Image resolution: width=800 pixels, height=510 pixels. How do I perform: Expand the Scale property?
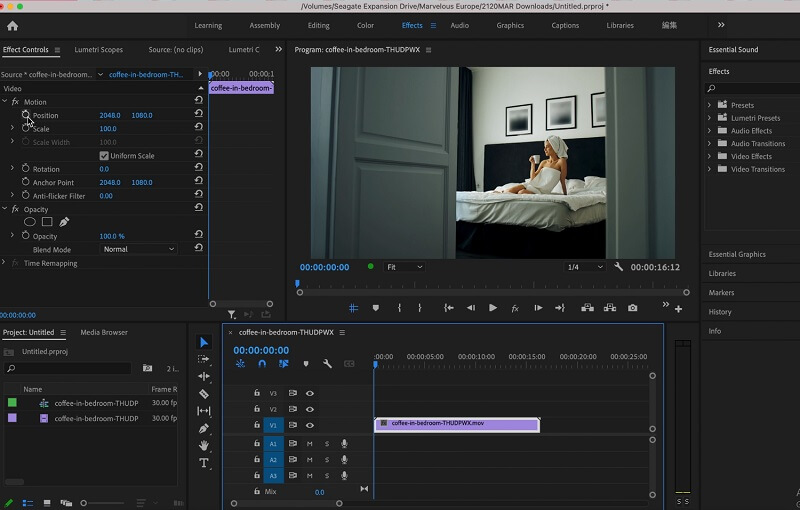pyautogui.click(x=12, y=128)
